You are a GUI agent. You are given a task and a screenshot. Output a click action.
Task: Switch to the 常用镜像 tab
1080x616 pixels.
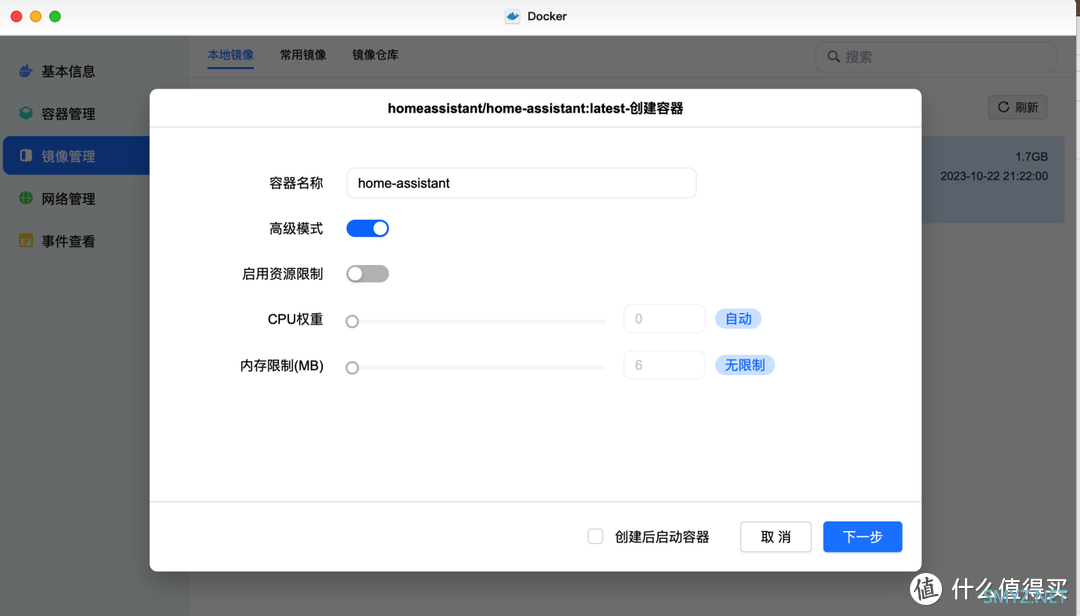303,54
